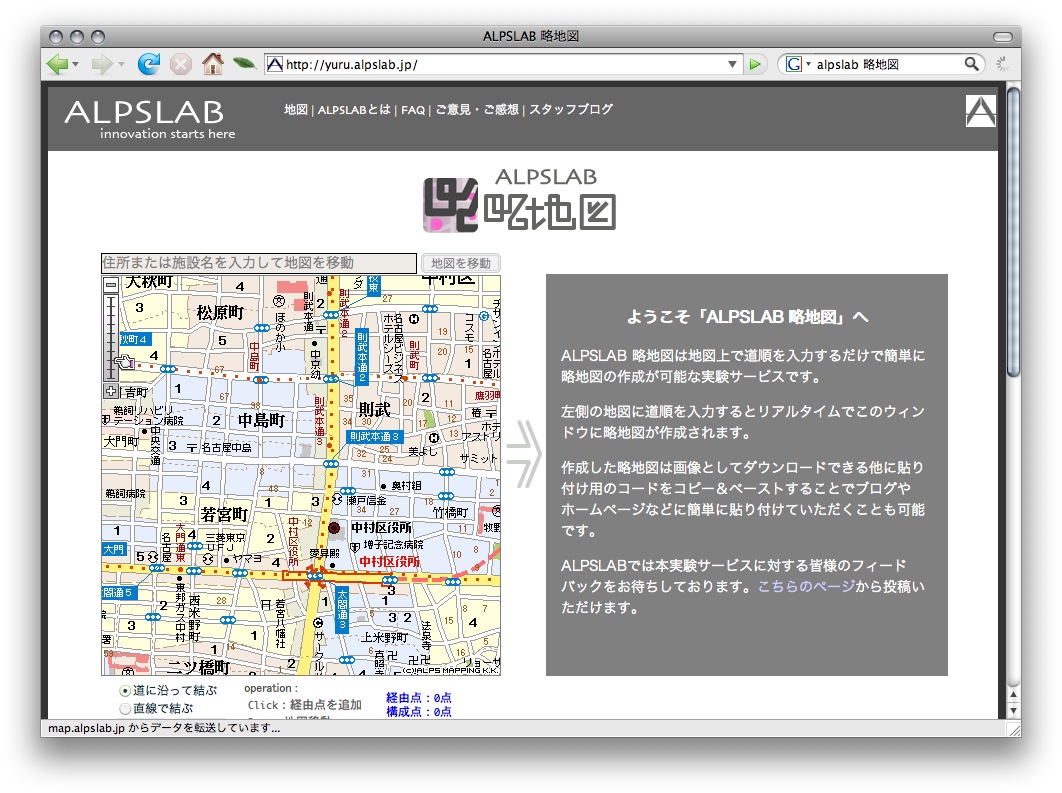Screen dimensions: 1062x793
Task: Click the 地図を移動 button
Action: click(461, 263)
